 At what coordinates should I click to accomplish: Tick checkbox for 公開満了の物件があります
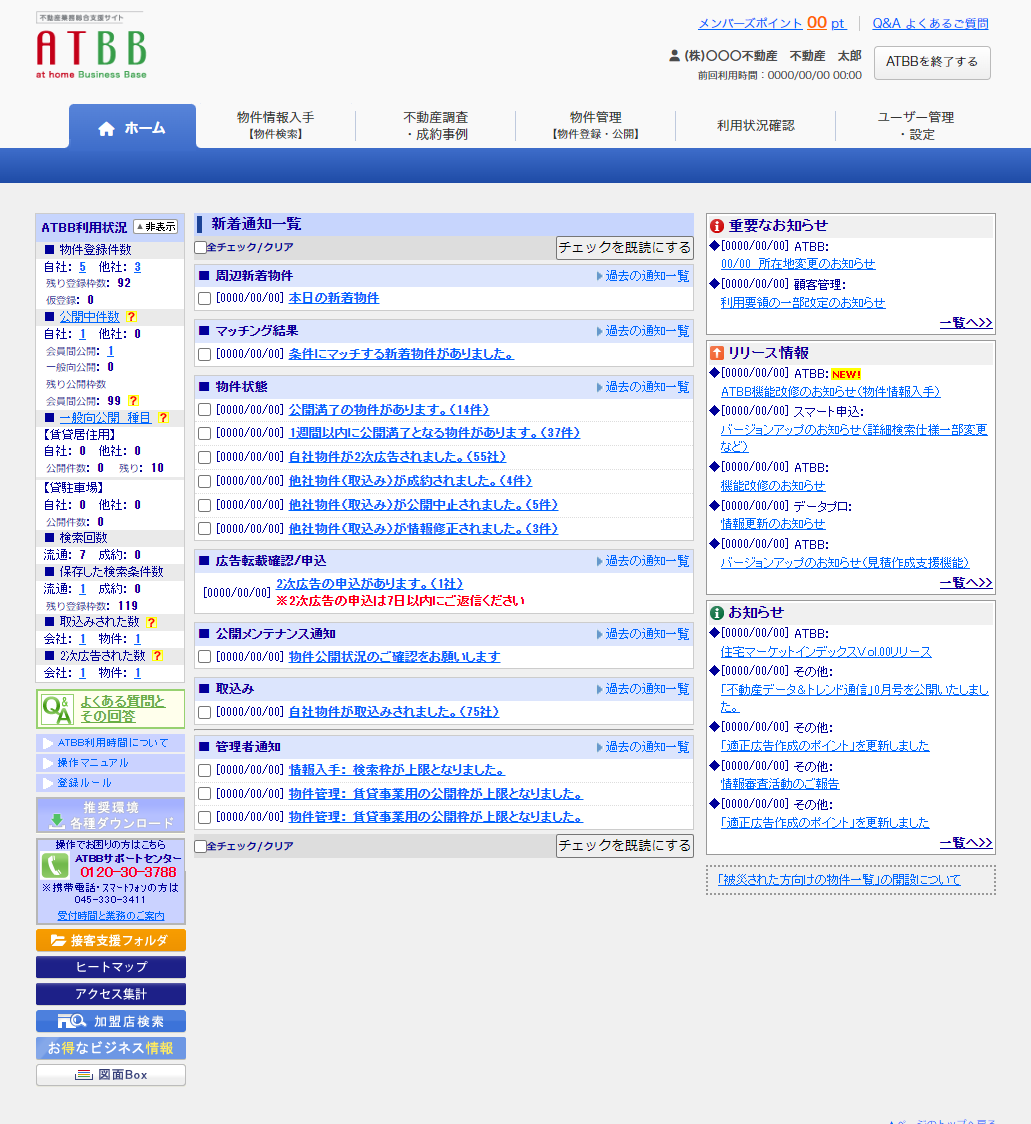pos(204,410)
